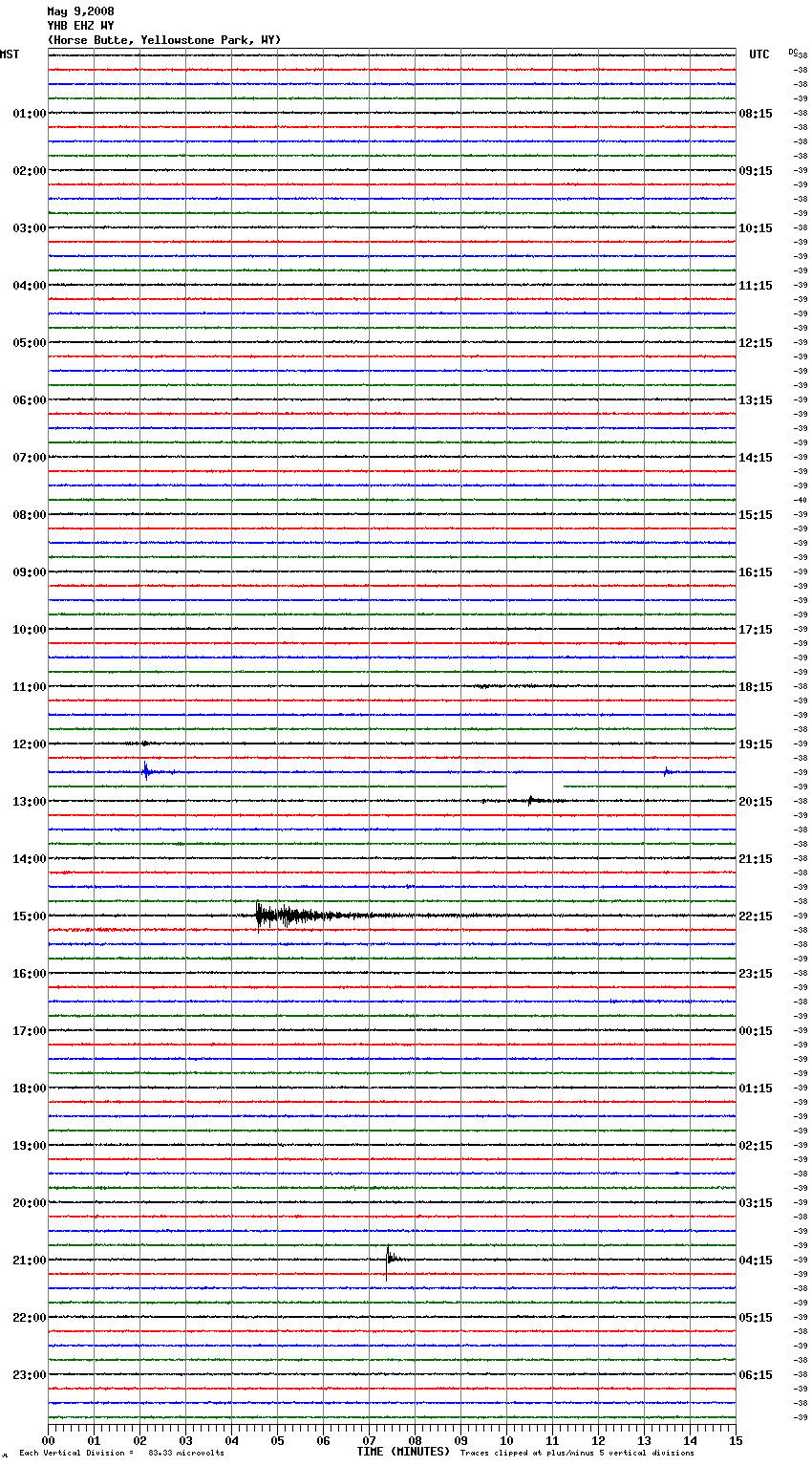
Task: Click the '13' minute axis tick label
Action: (x=645, y=1440)
